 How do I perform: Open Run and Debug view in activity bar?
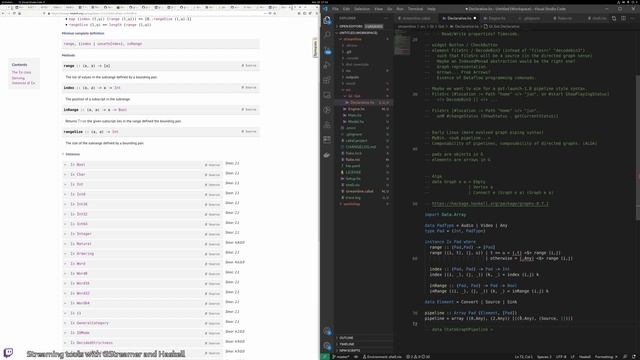[x=327, y=65]
